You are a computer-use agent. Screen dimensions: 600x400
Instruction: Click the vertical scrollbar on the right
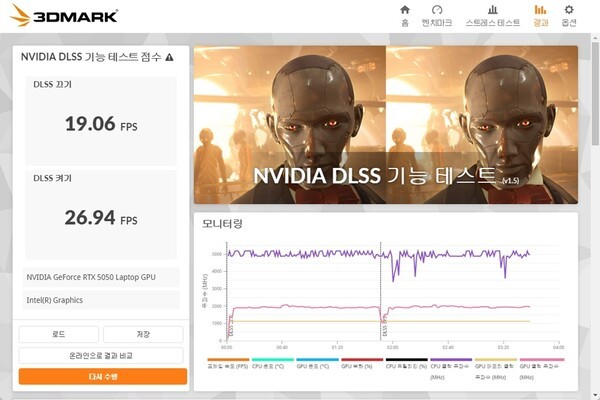pos(594,200)
